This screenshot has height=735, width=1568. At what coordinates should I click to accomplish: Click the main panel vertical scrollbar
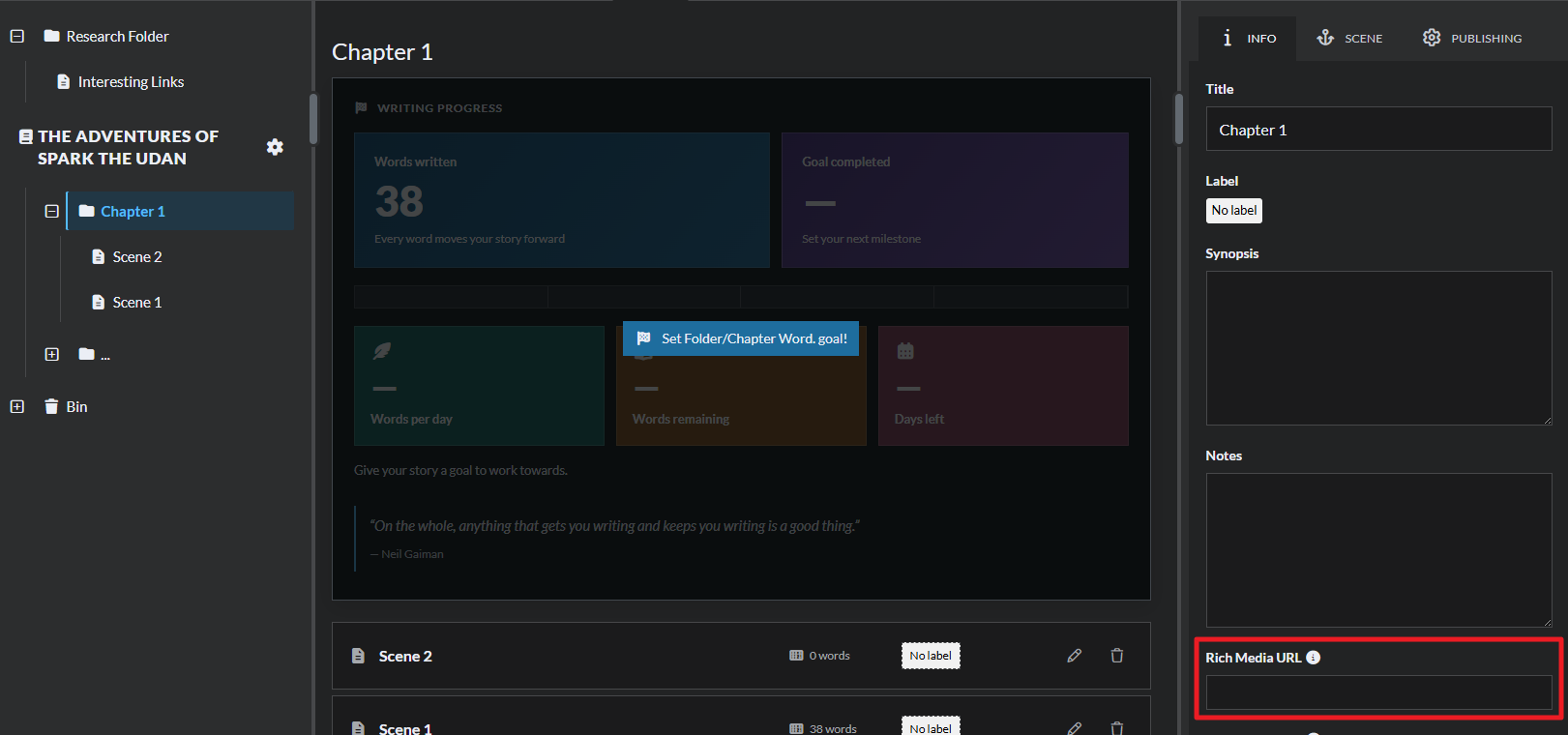tap(1178, 118)
